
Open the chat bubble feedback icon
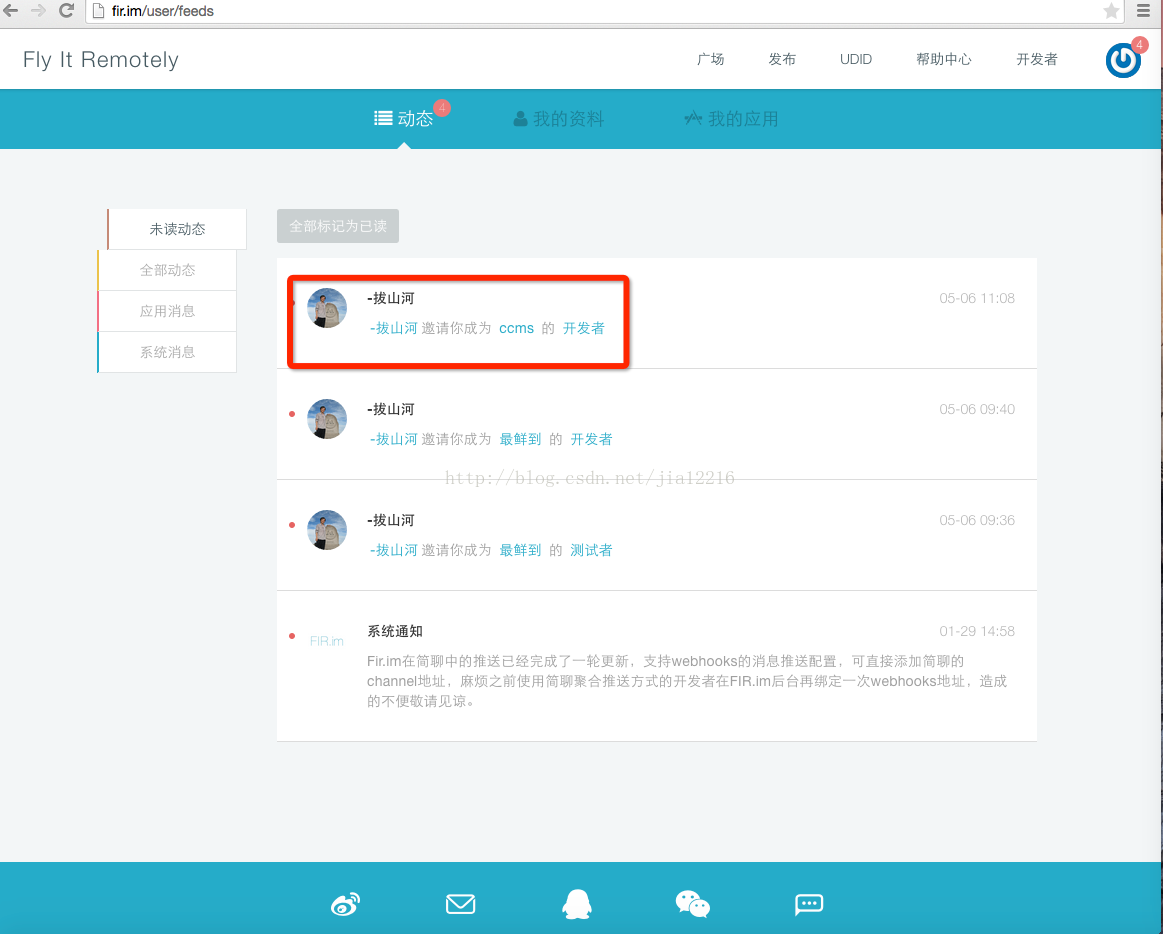click(808, 905)
